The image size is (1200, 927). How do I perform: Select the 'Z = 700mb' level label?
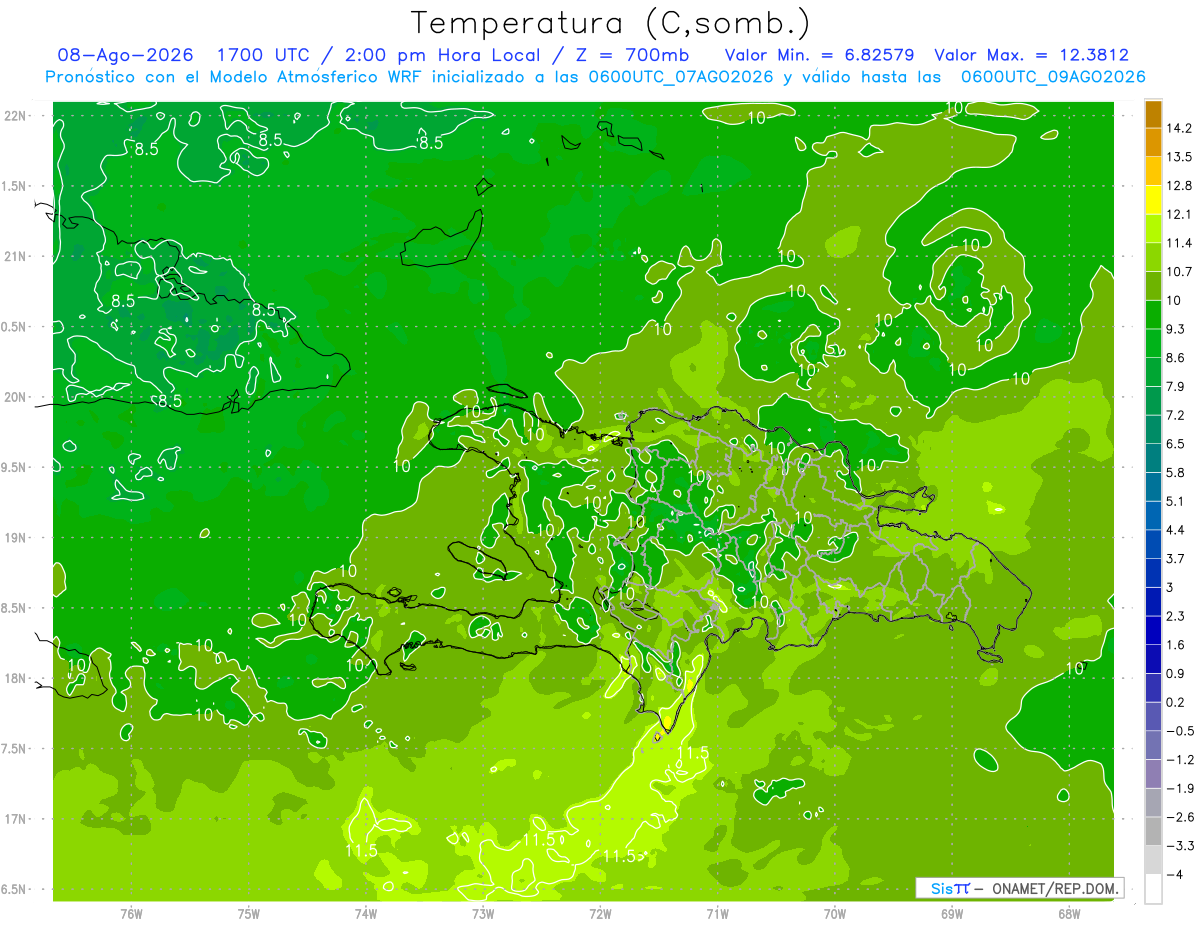tap(628, 56)
